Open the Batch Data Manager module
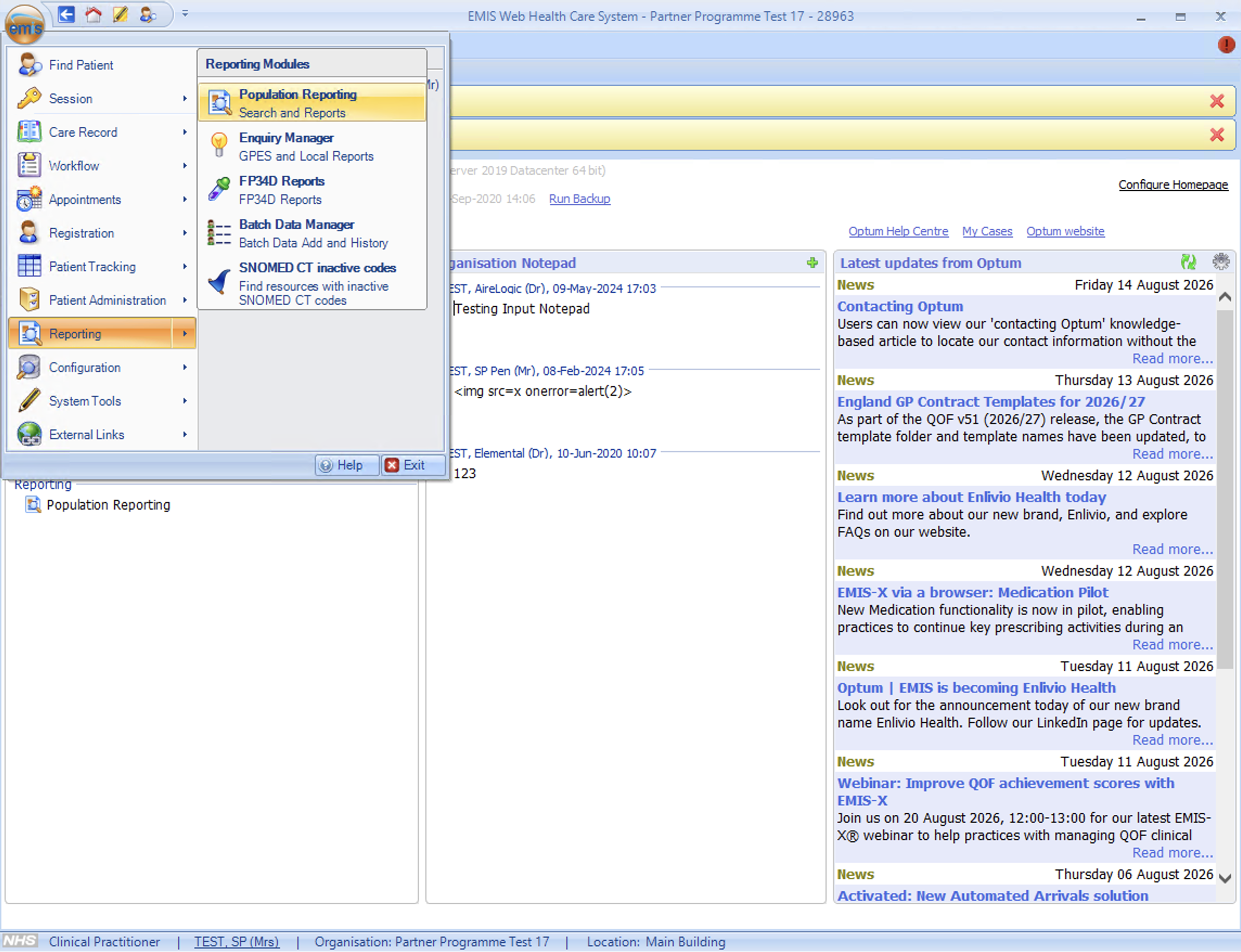The height and width of the screenshot is (952, 1241). click(x=312, y=234)
